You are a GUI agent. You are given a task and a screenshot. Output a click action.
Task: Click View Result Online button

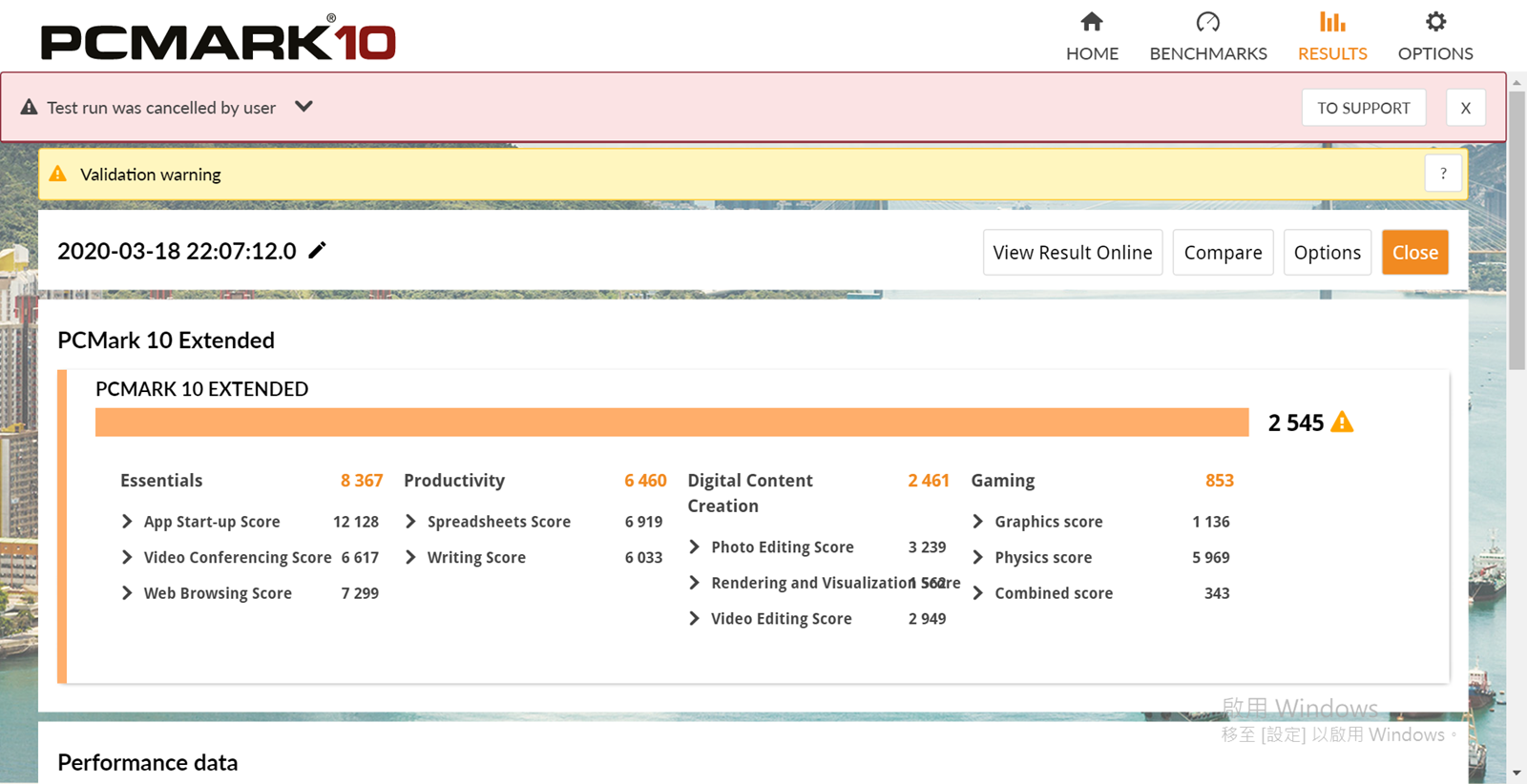[x=1072, y=253]
